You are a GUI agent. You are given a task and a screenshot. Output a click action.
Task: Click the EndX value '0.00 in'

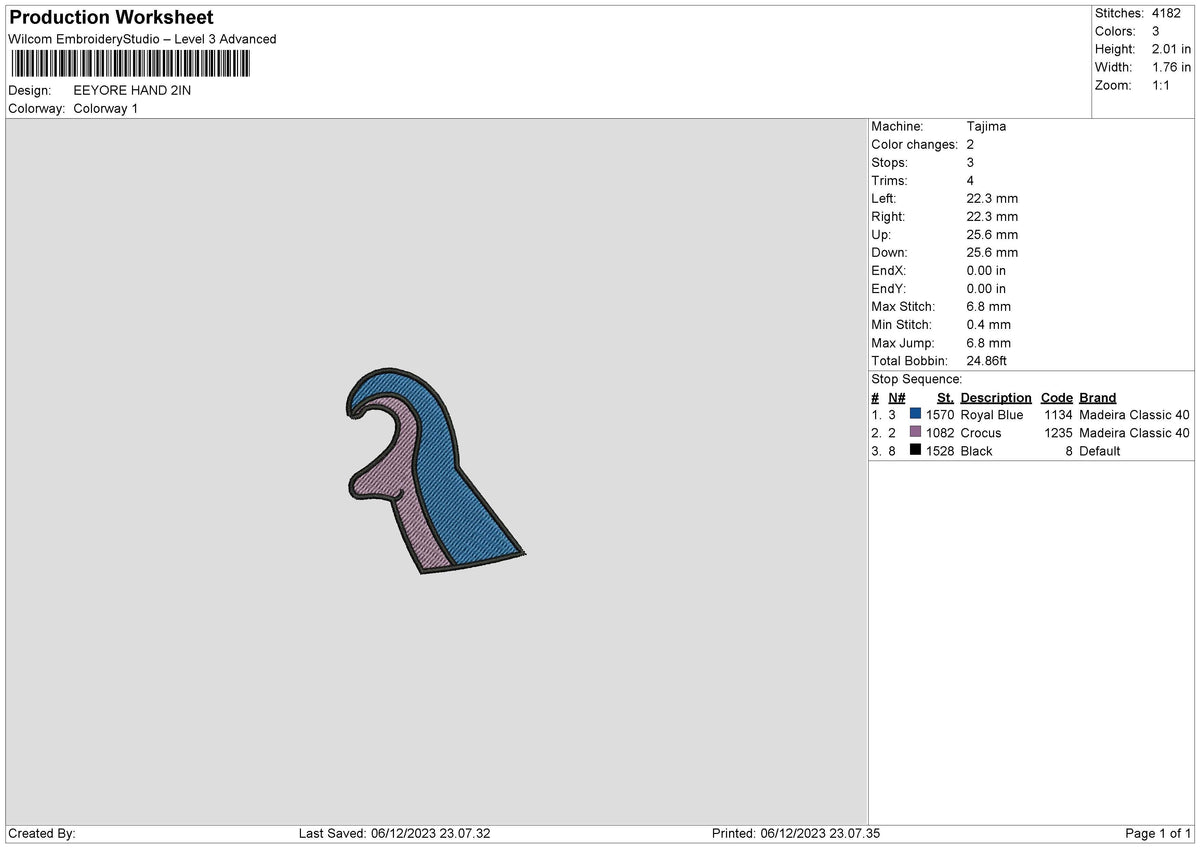pos(986,270)
